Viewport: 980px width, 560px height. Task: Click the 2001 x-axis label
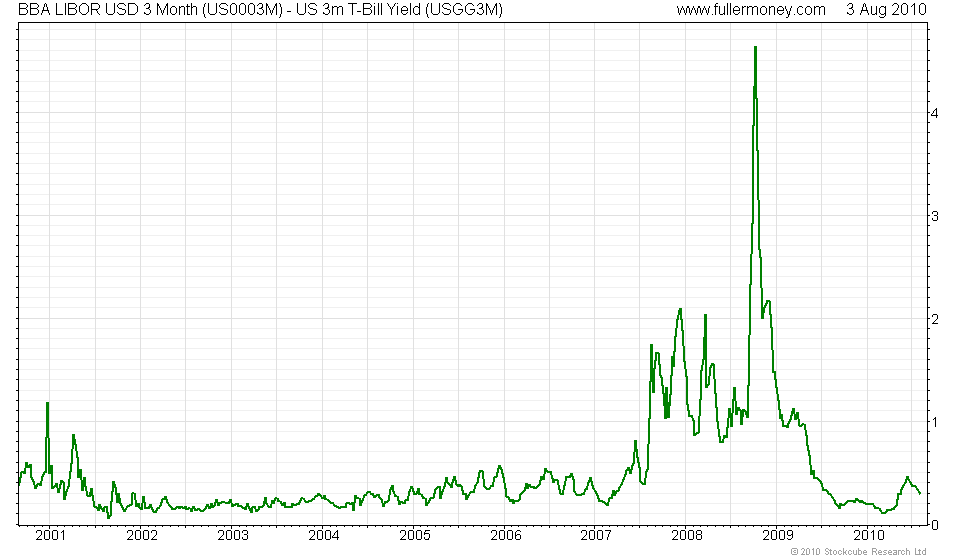click(x=51, y=535)
